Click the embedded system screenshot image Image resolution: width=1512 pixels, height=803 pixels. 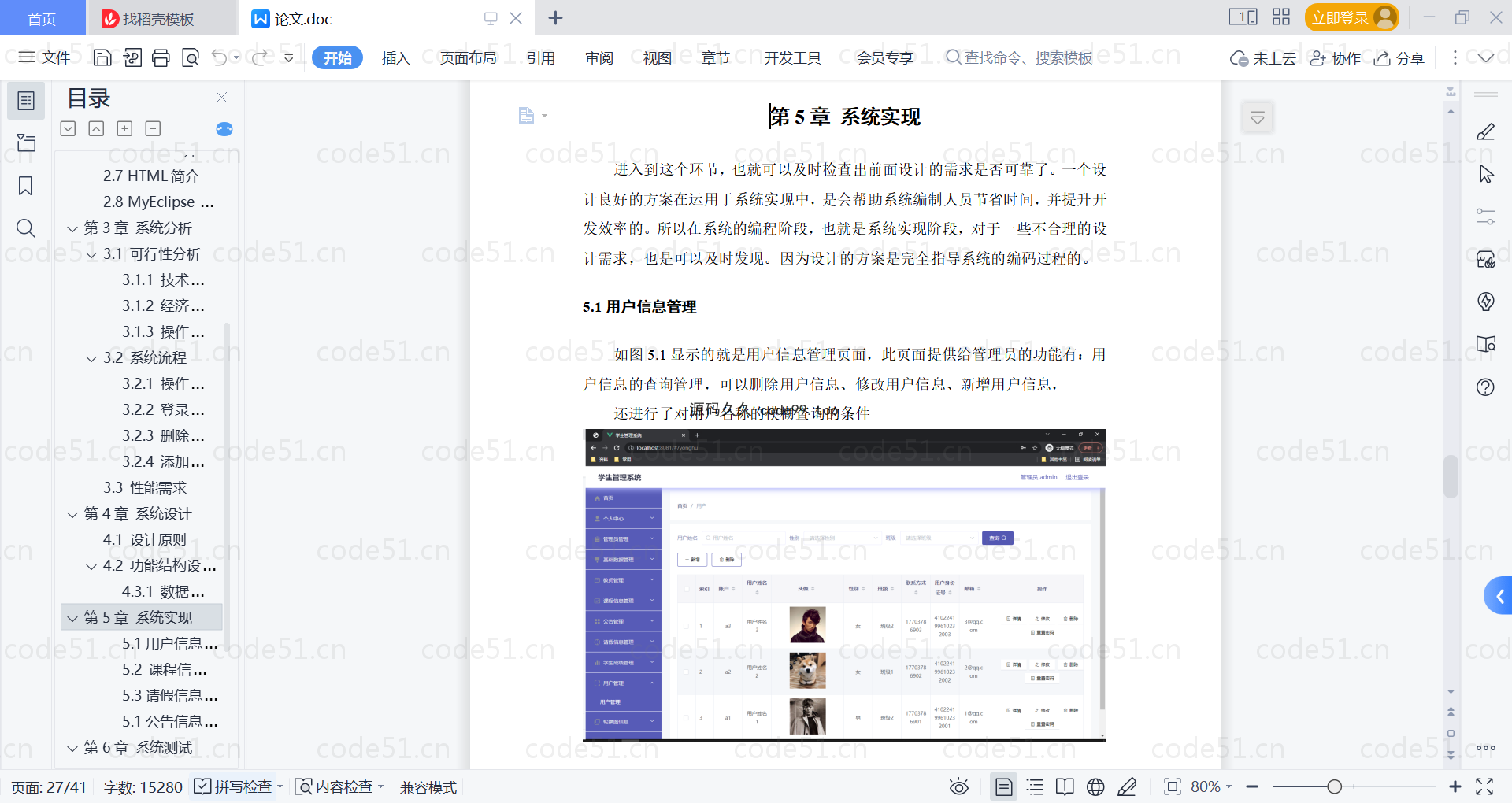tap(844, 585)
